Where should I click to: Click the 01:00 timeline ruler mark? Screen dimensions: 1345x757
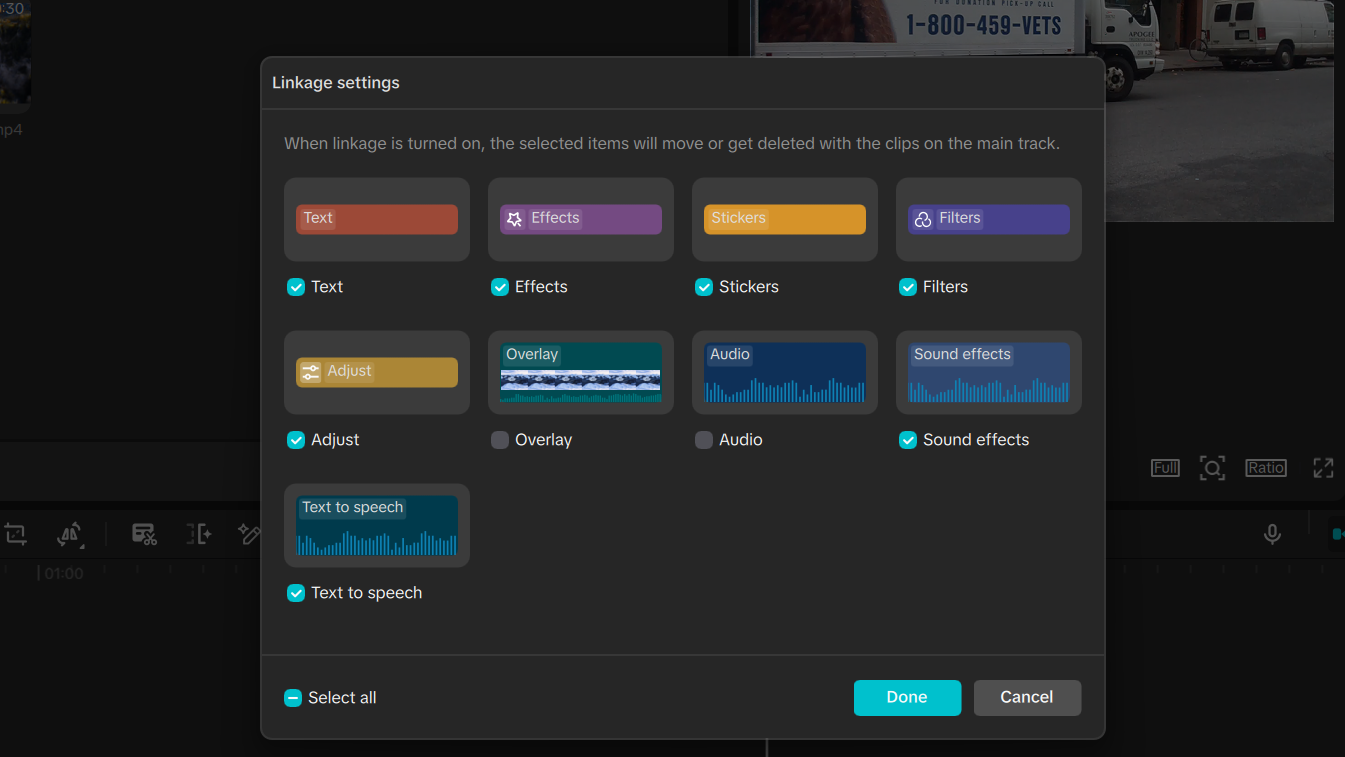pos(63,574)
